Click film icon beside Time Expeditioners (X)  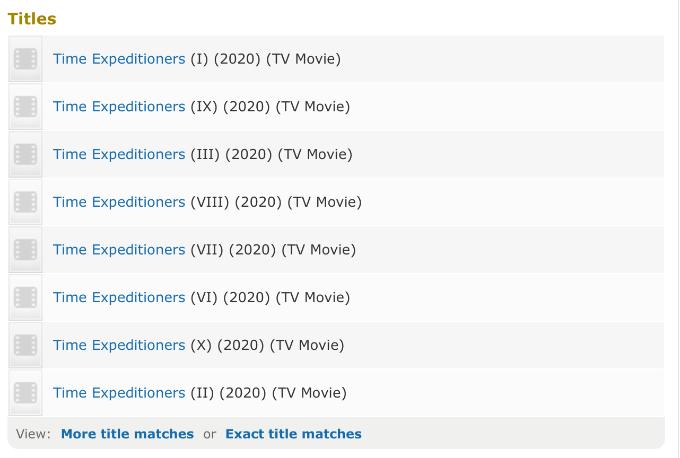26,346
